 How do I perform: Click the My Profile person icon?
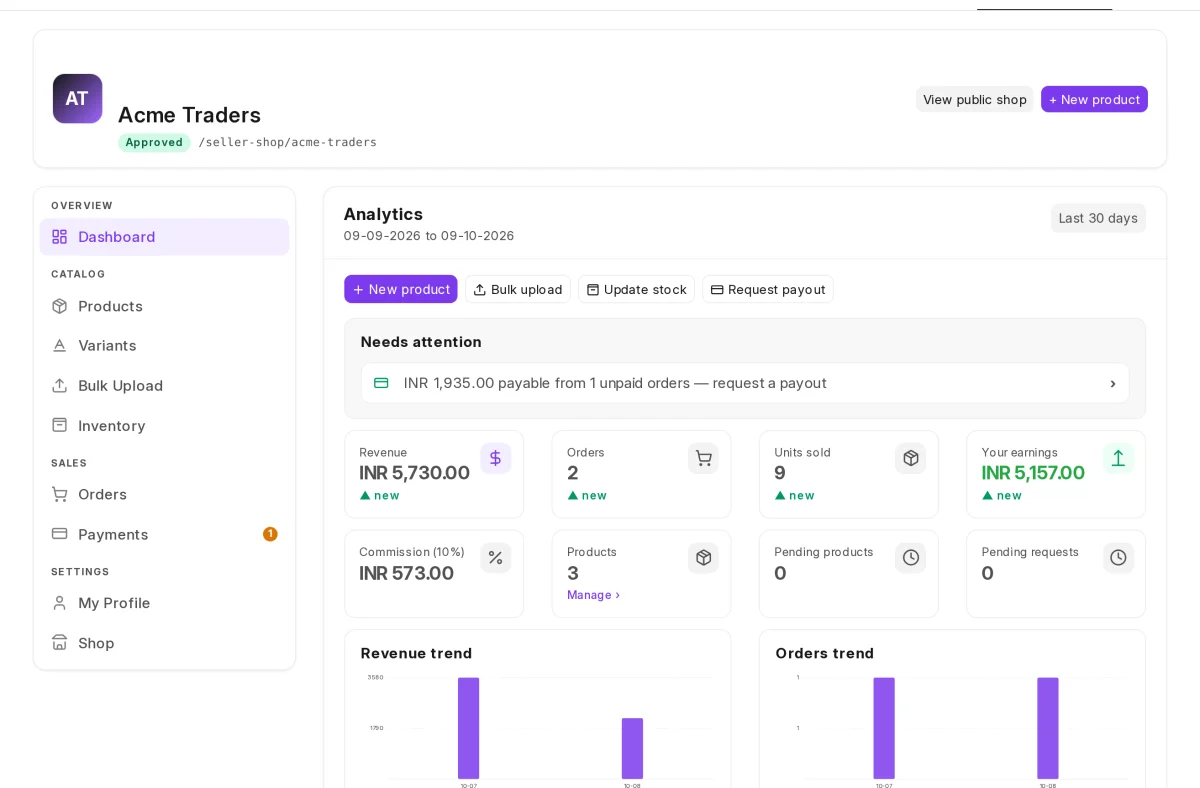60,603
